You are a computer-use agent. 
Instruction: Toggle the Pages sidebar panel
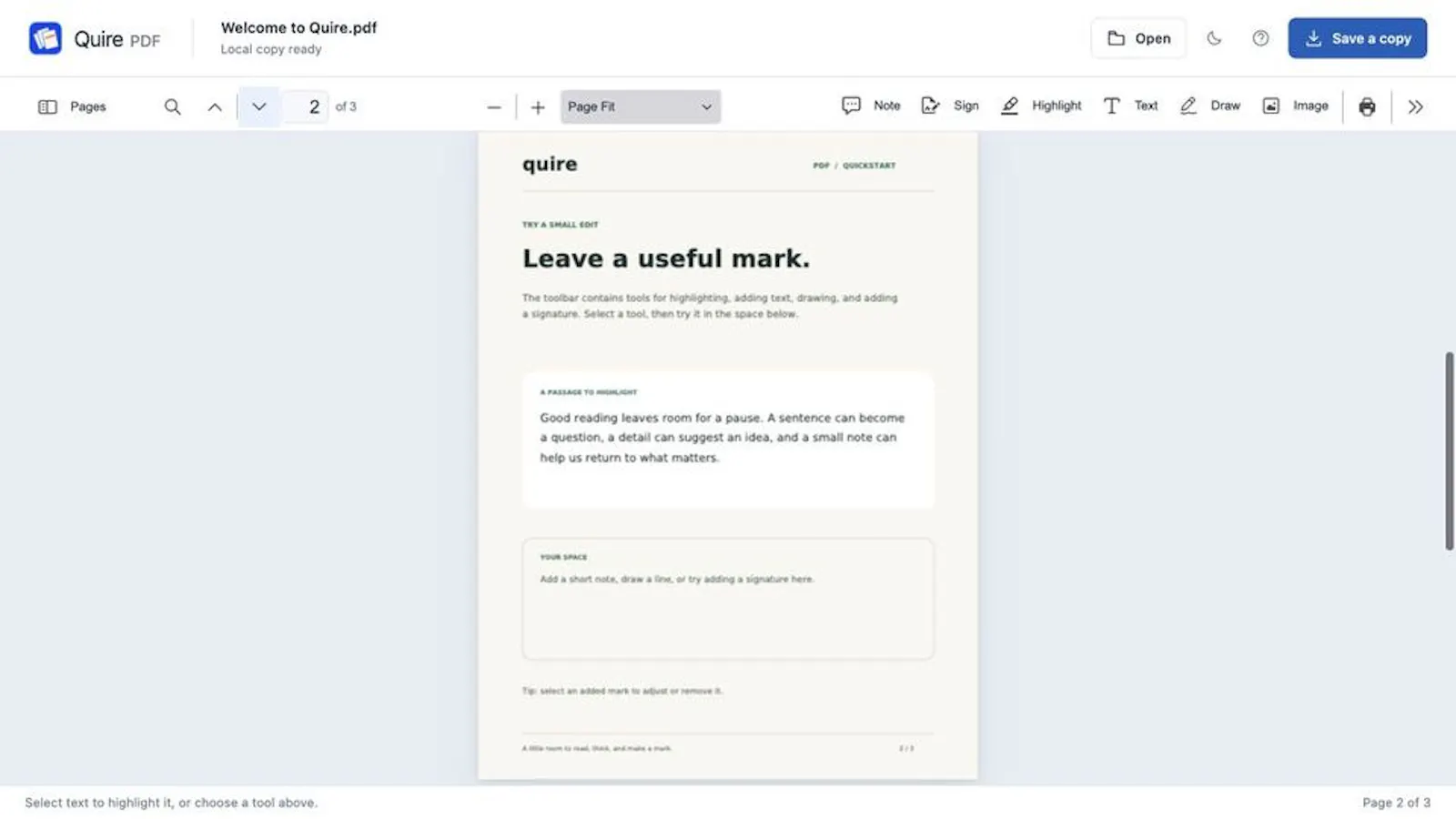point(72,106)
